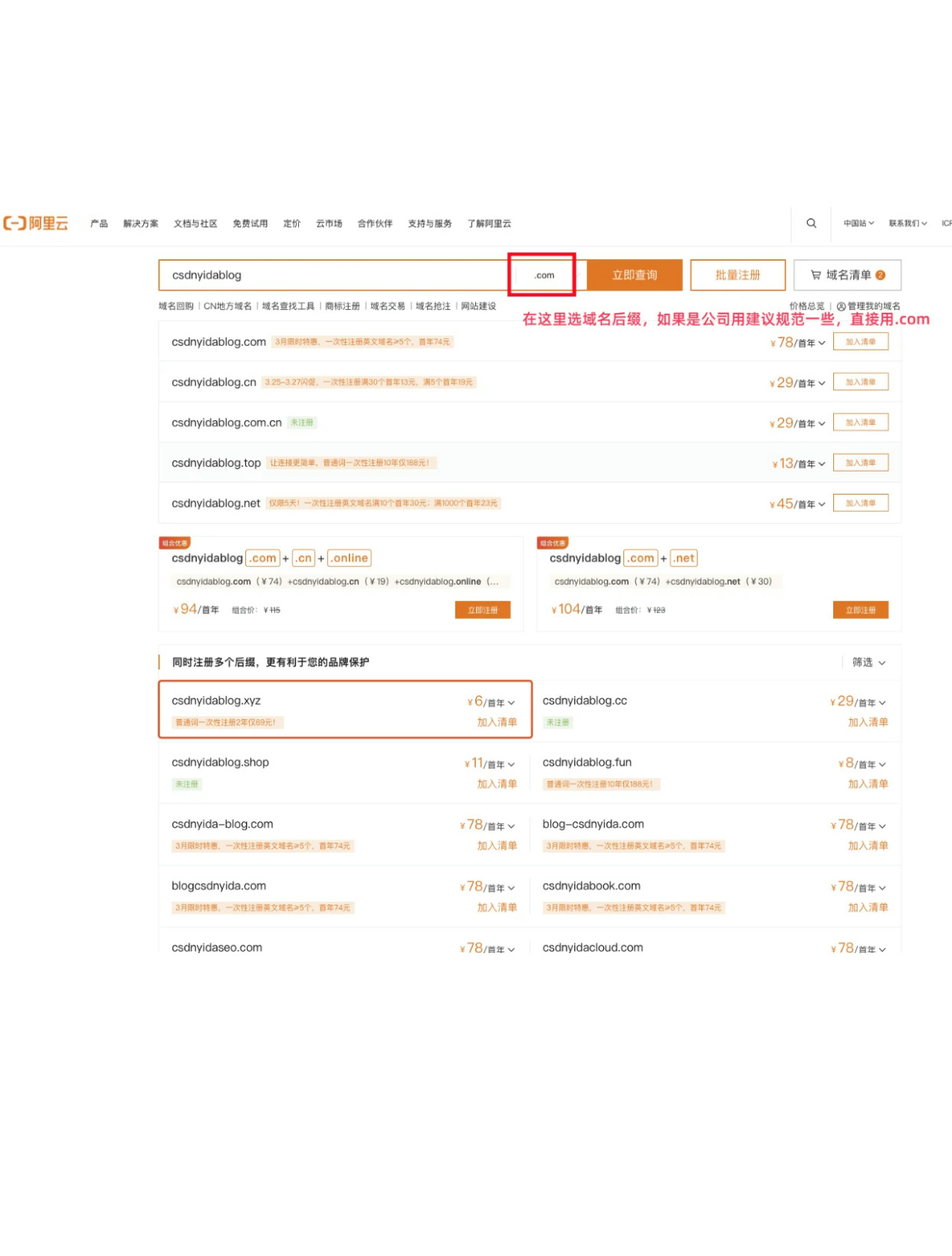The height and width of the screenshot is (1256, 952).
Task: Select csdnyidaseo.com domain name
Action: click(217, 947)
